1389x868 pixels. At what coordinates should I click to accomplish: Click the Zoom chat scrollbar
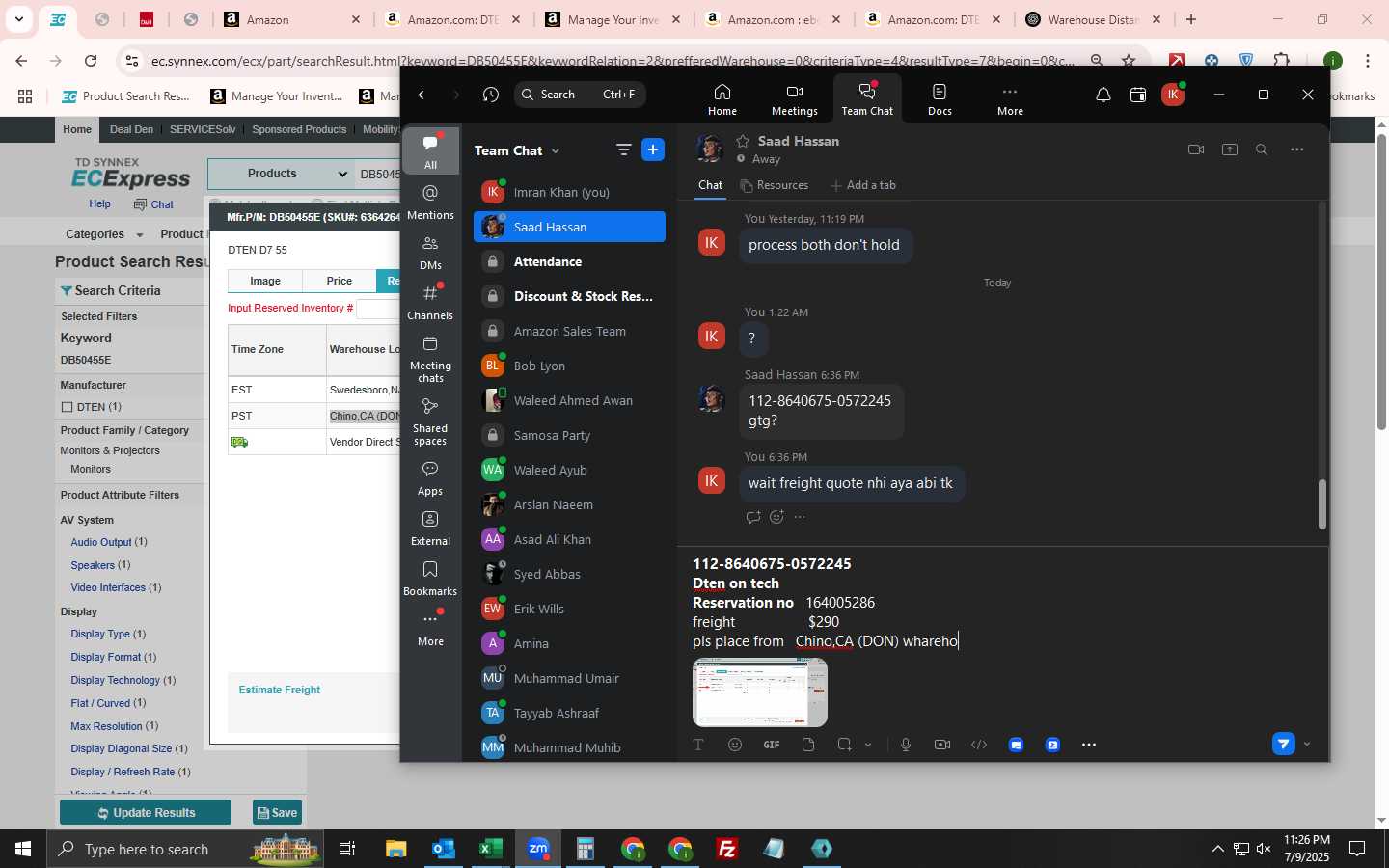[x=1321, y=503]
